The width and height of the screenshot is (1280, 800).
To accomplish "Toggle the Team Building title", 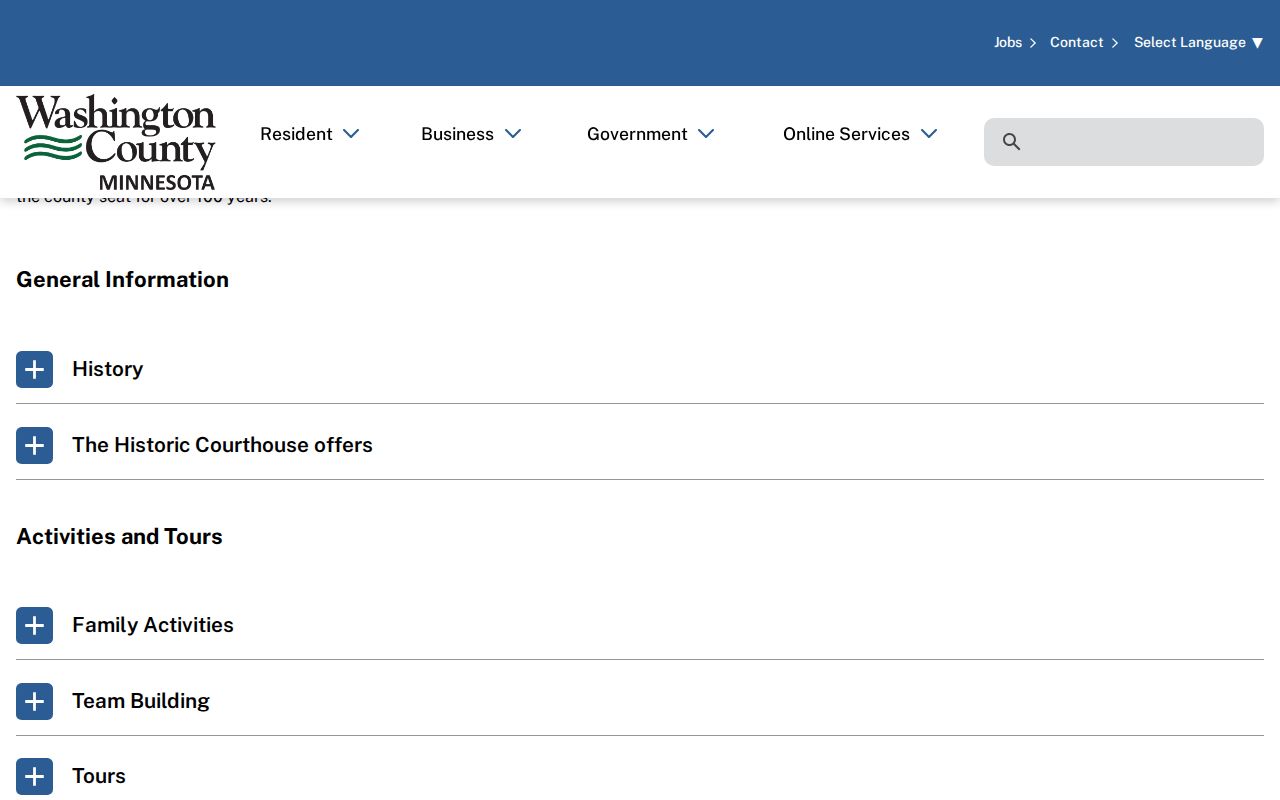I will pos(141,701).
